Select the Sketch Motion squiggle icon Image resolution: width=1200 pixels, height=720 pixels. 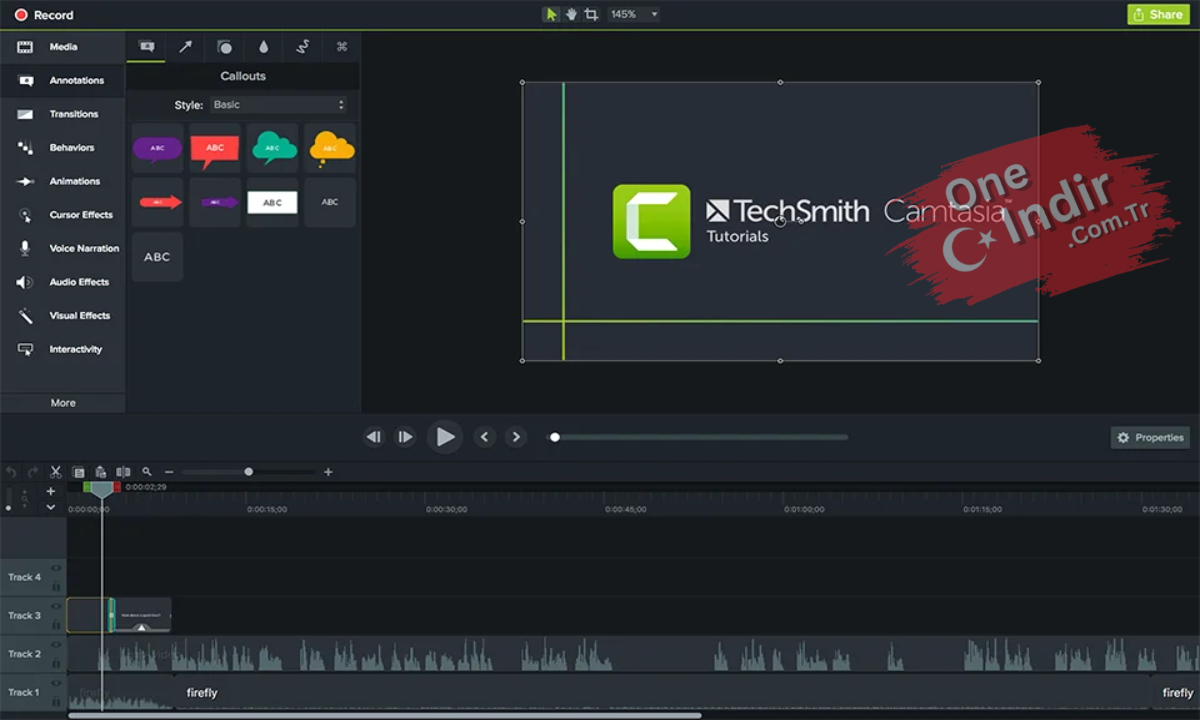pyautogui.click(x=302, y=47)
